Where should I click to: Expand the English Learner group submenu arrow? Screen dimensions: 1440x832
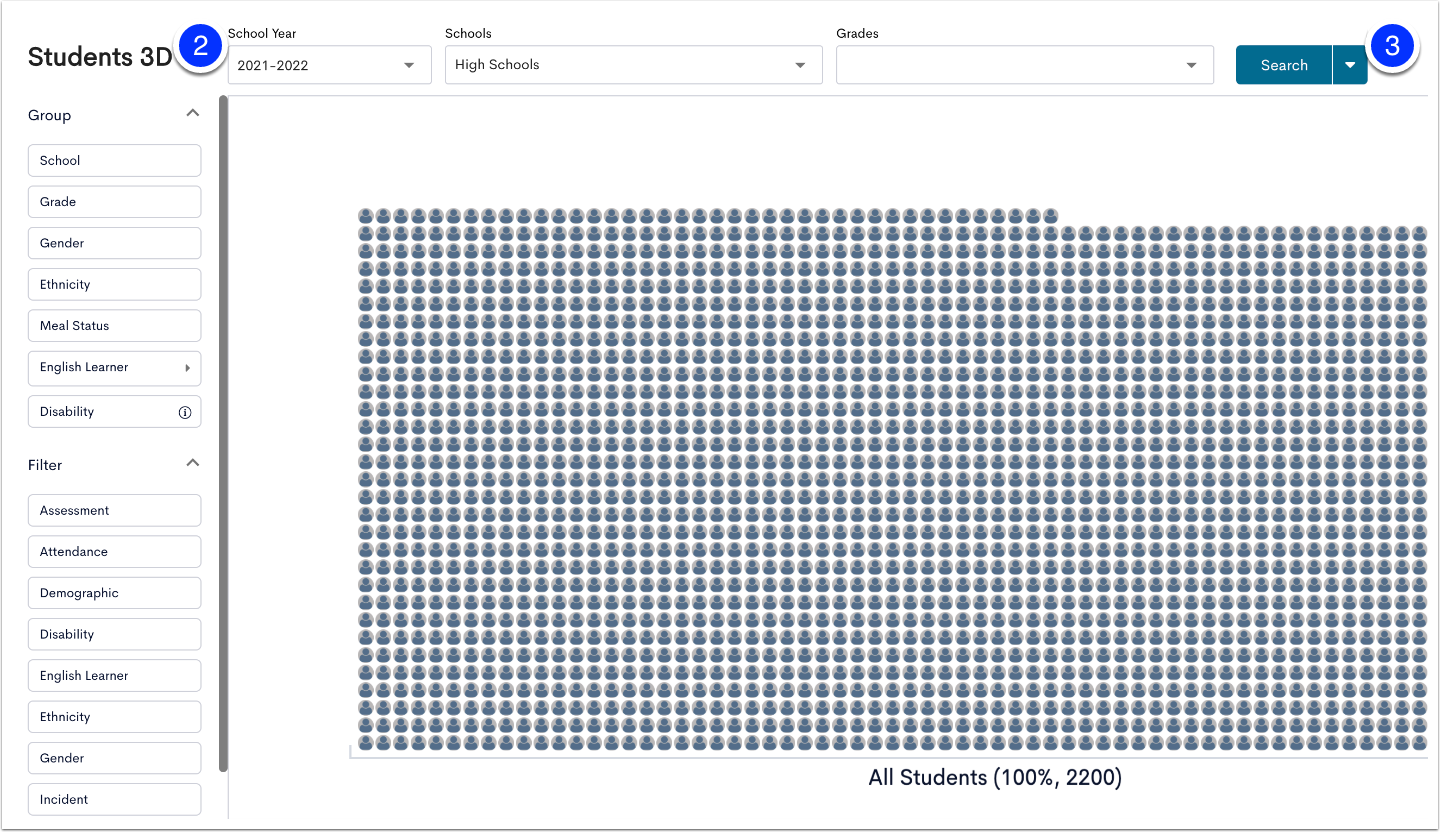pyautogui.click(x=187, y=368)
